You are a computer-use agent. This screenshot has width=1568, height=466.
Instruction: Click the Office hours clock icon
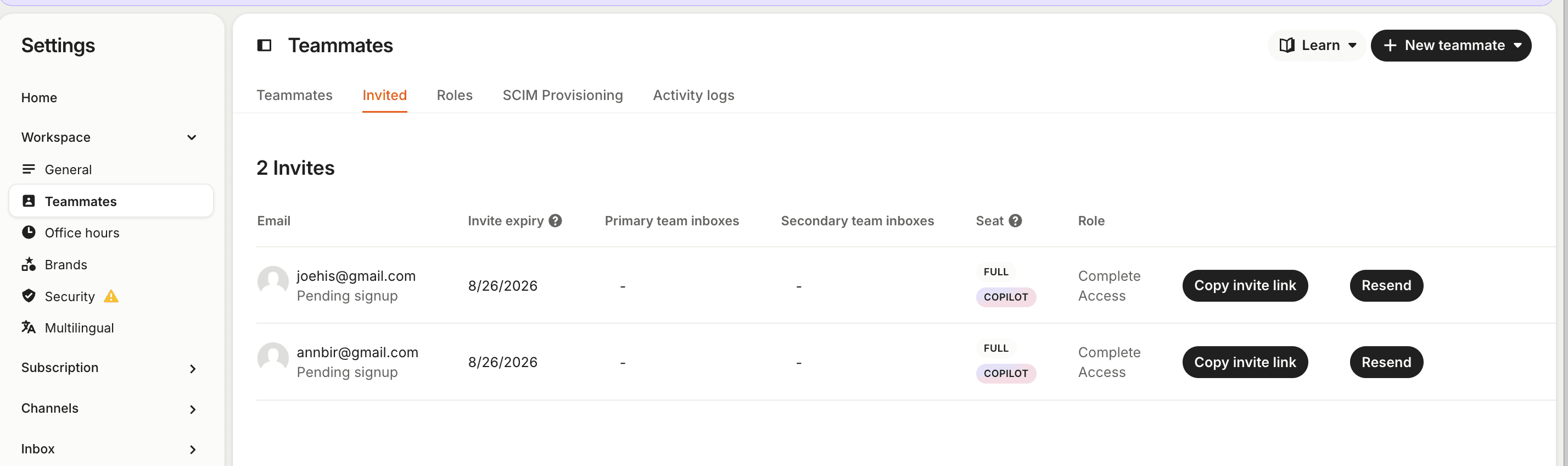29,232
